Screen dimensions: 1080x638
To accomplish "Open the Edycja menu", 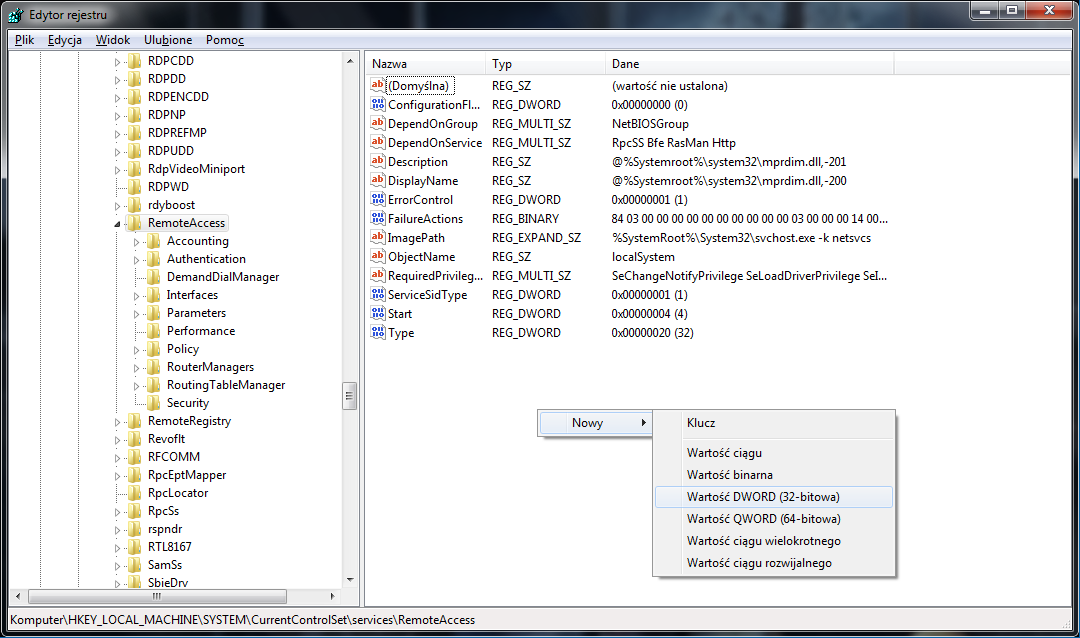I will 65,40.
